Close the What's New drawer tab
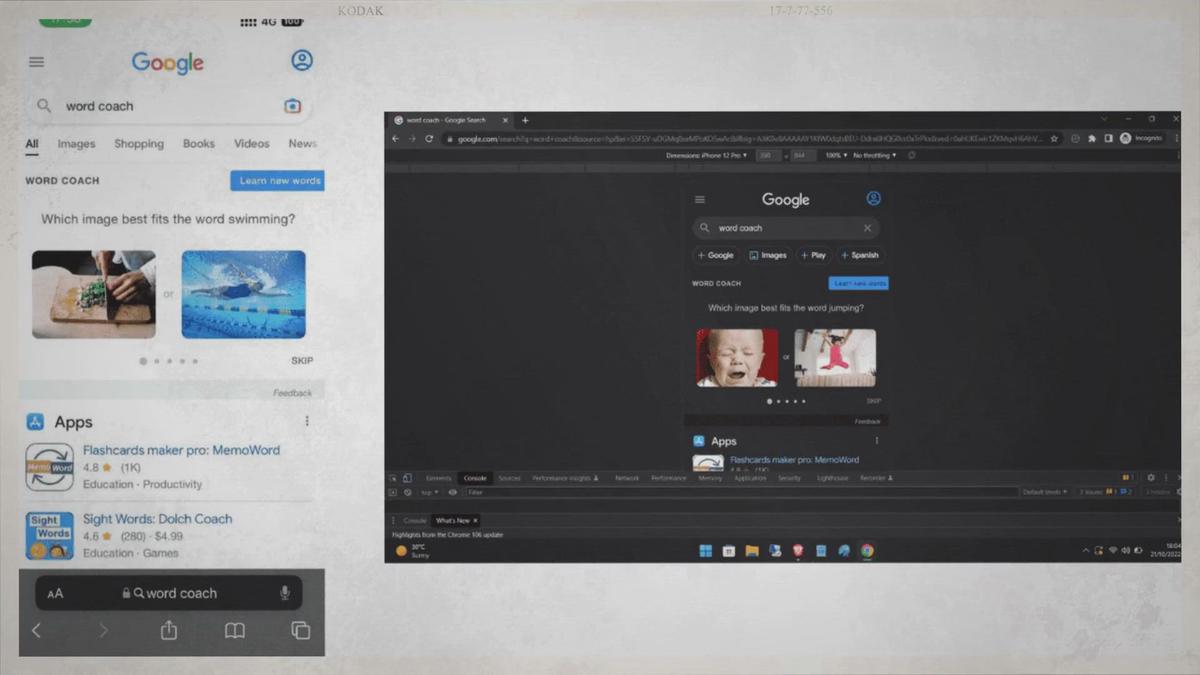The height and width of the screenshot is (675, 1200). [x=475, y=521]
